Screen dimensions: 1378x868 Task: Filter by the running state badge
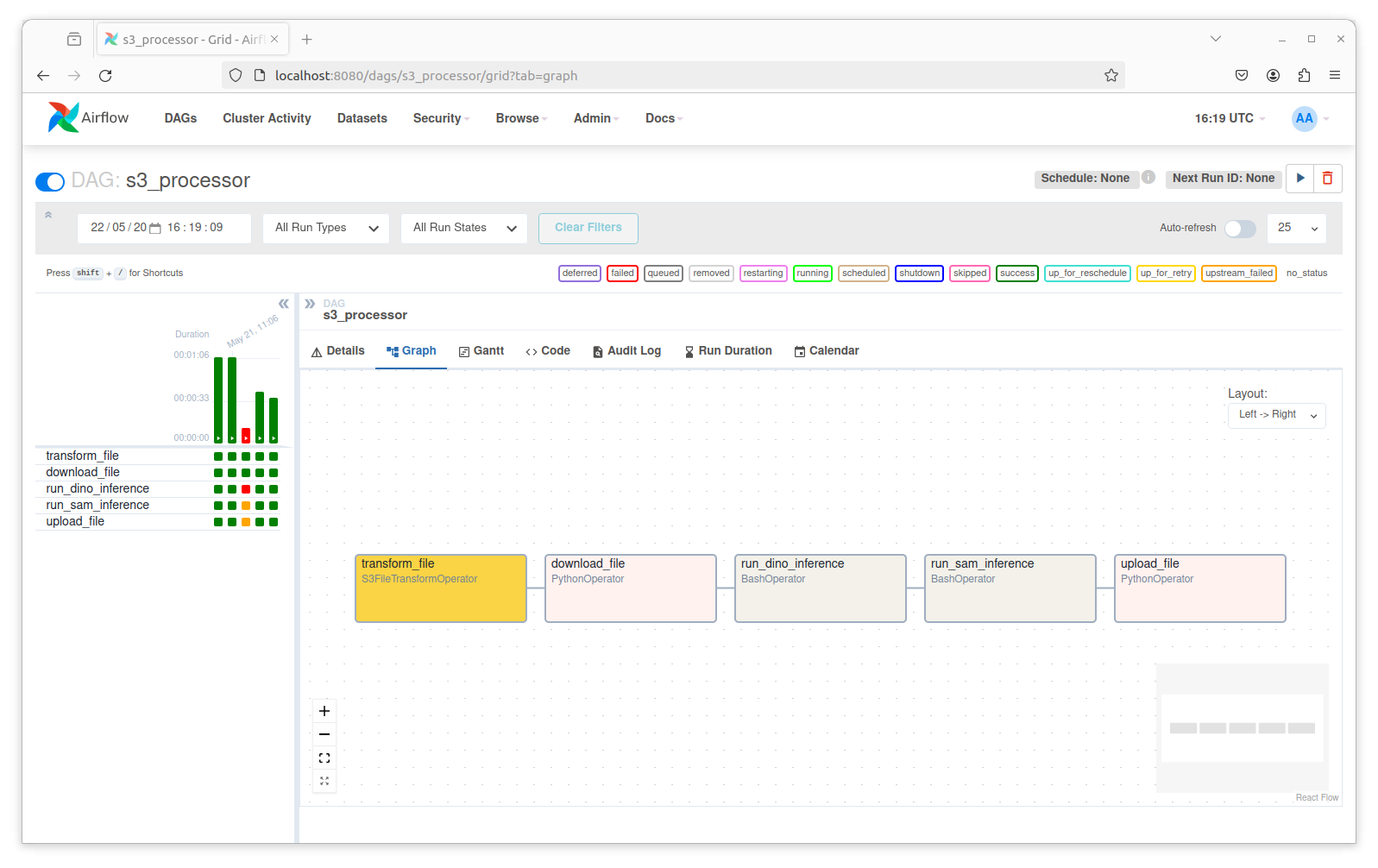812,274
